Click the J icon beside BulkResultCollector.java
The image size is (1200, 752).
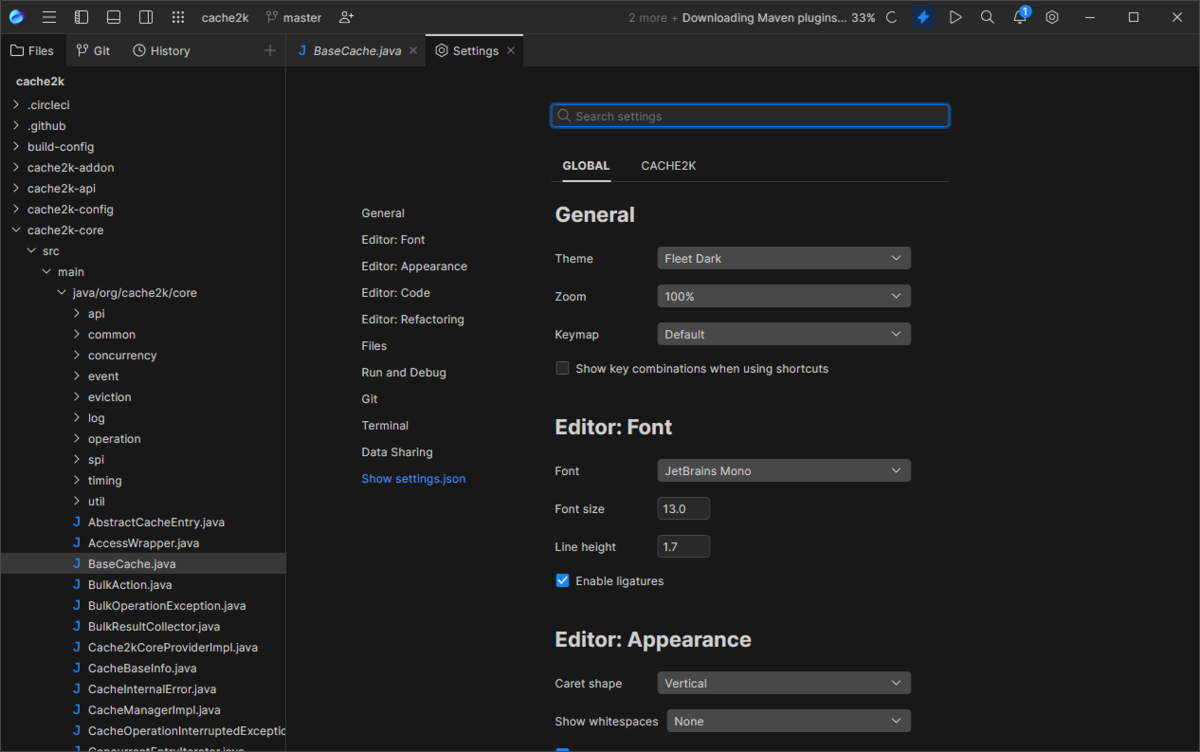76,627
